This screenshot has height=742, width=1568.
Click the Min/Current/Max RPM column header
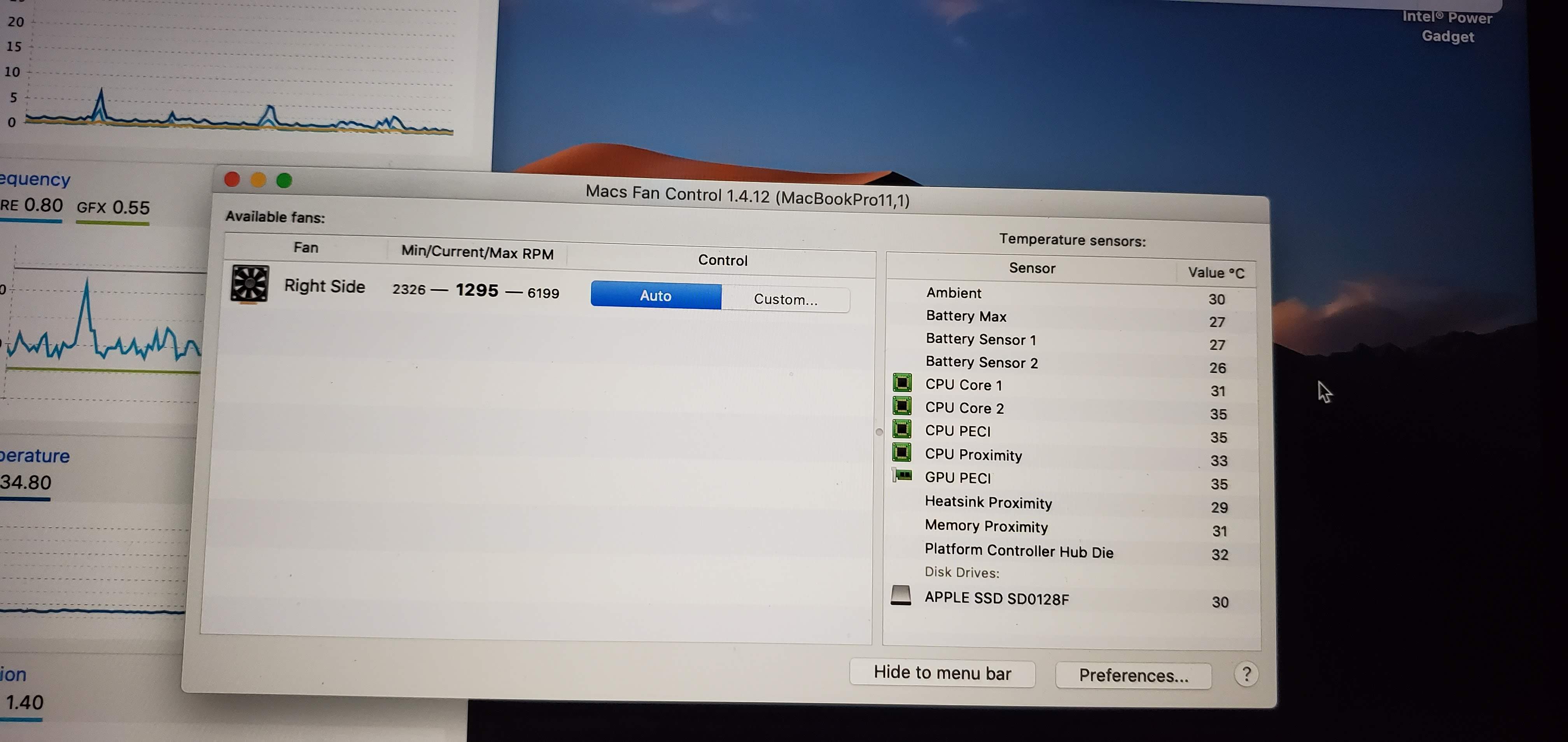pos(477,253)
